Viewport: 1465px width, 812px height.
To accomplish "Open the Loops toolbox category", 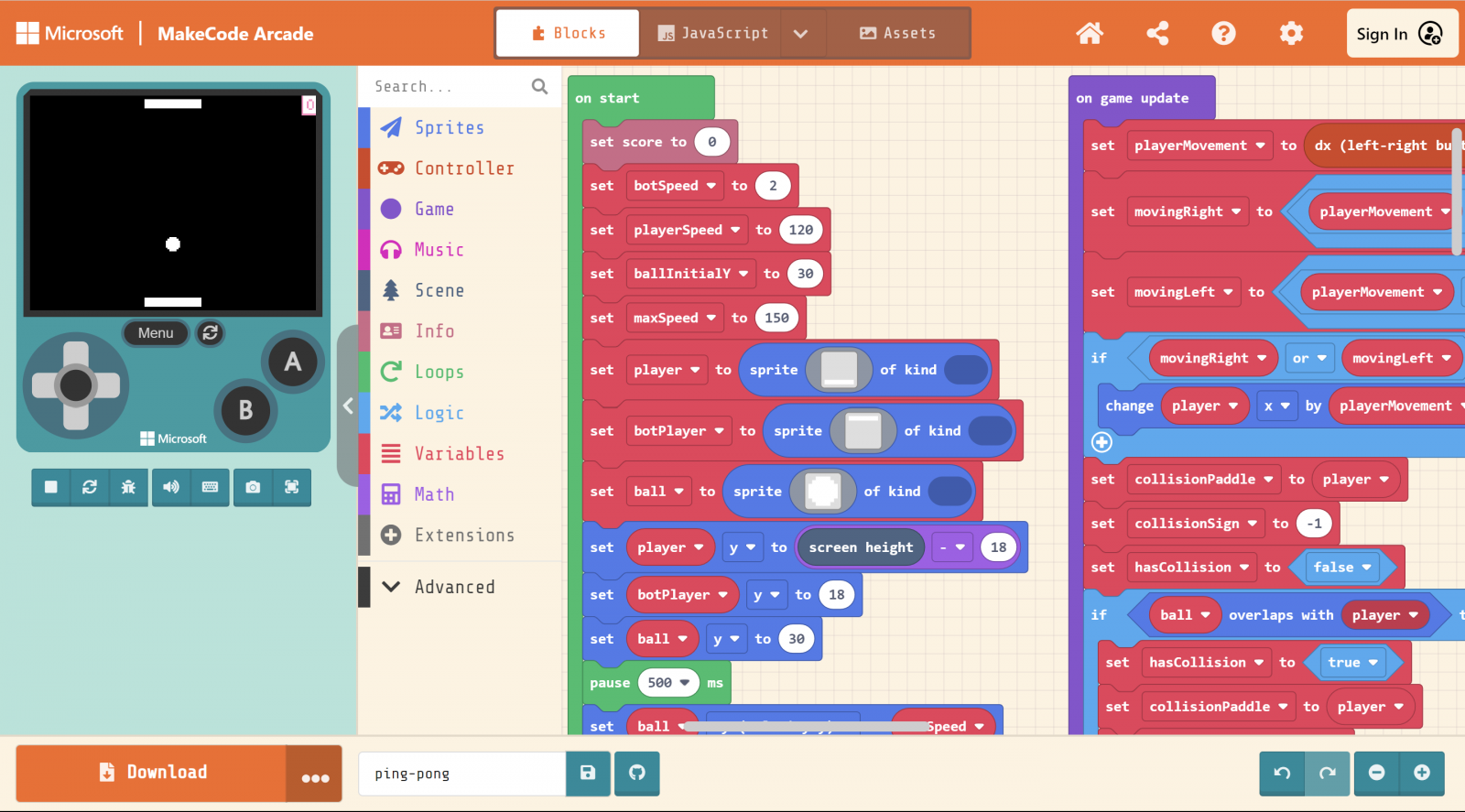I will pyautogui.click(x=459, y=372).
